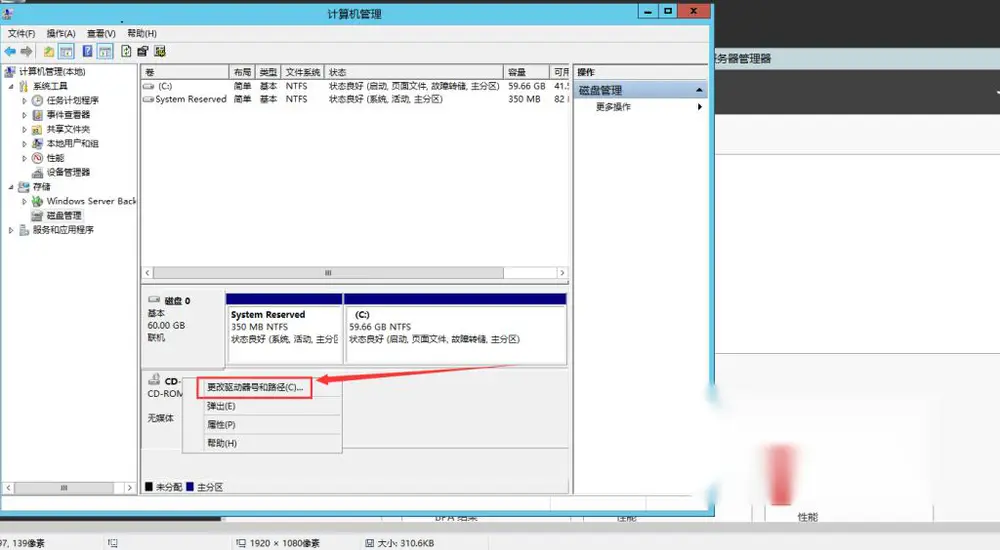
Task: Click the 磁盘 0 disk icon
Action: (154, 299)
